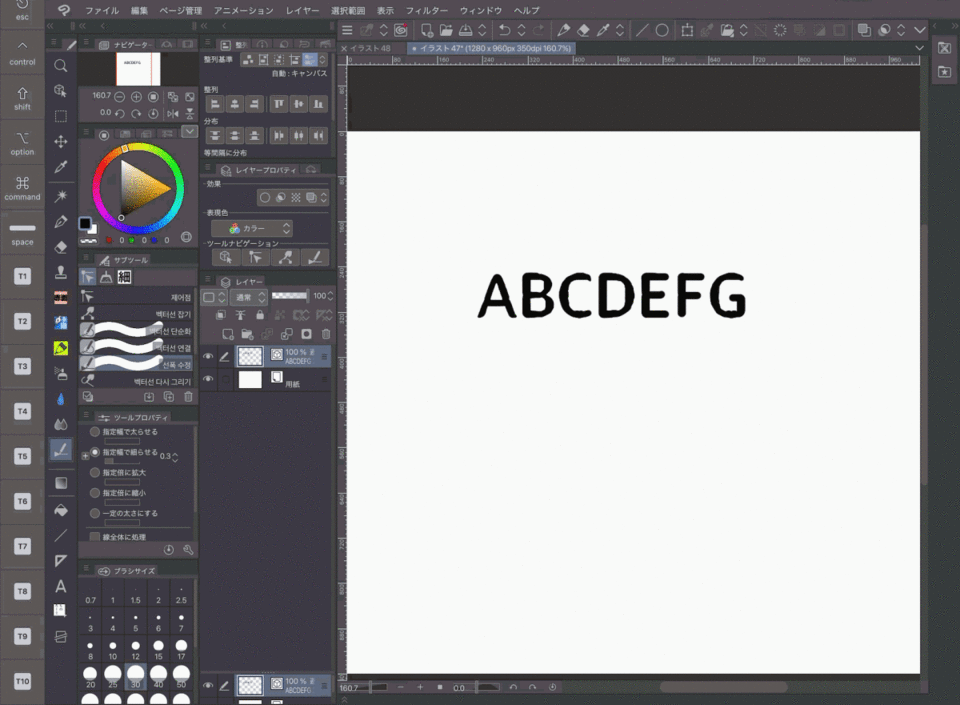
Task: Select the Text tool (A icon)
Action: 61,586
